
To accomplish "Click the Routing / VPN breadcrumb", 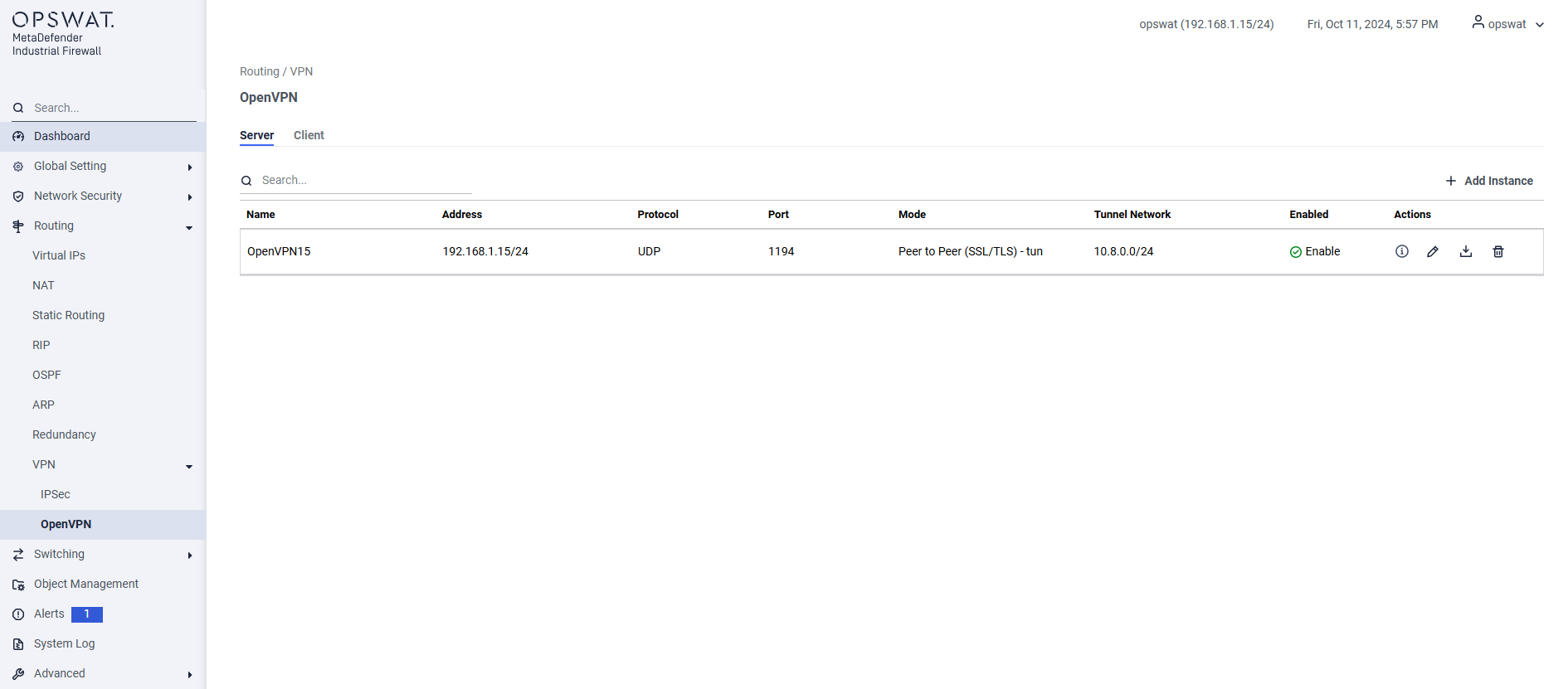I will pos(276,71).
